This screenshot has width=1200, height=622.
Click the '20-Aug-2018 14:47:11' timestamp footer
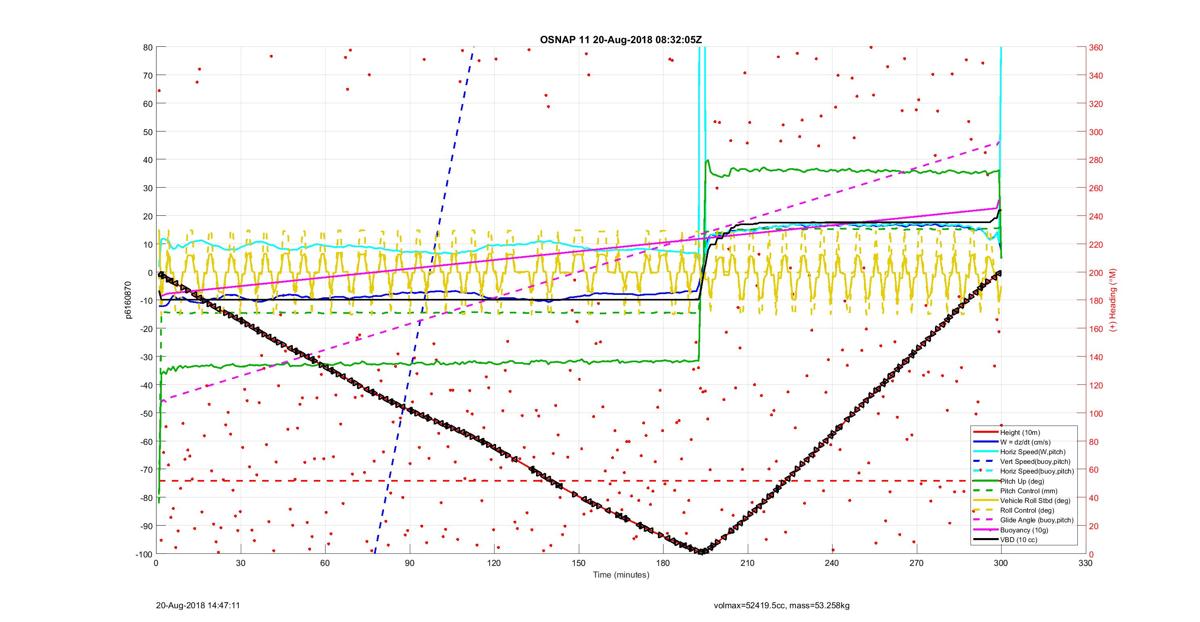click(197, 605)
